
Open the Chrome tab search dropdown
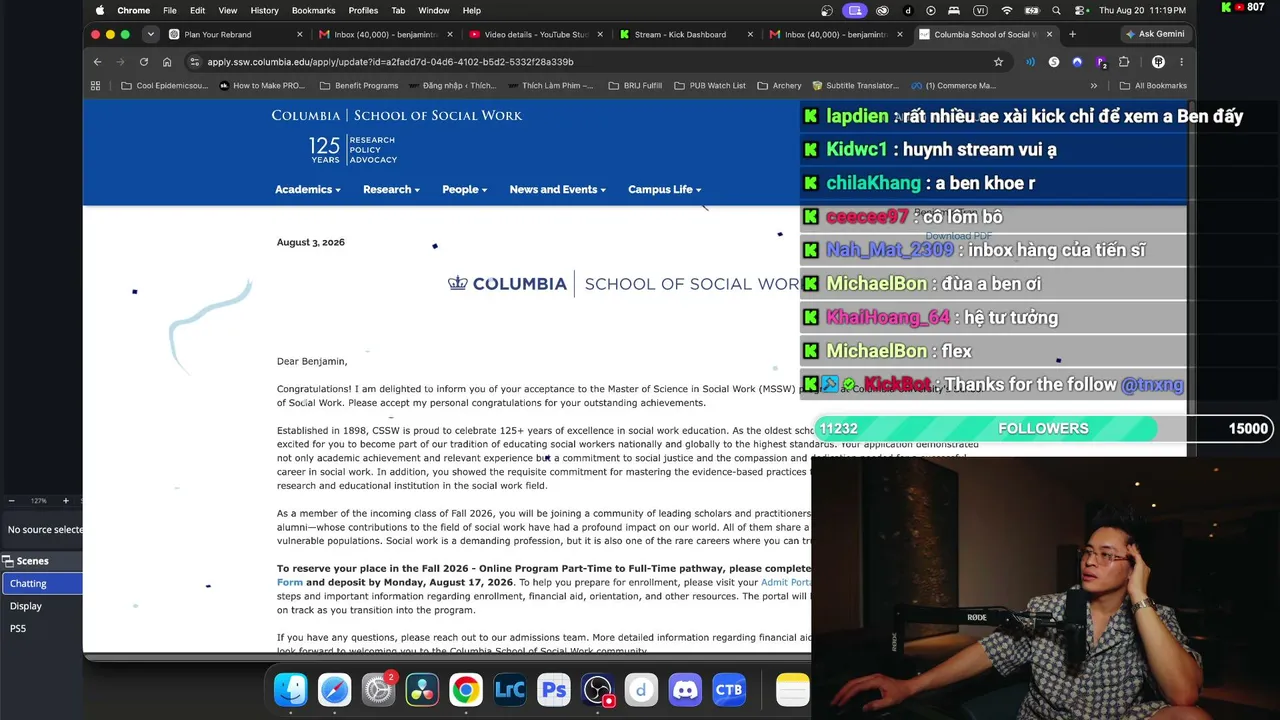150,34
